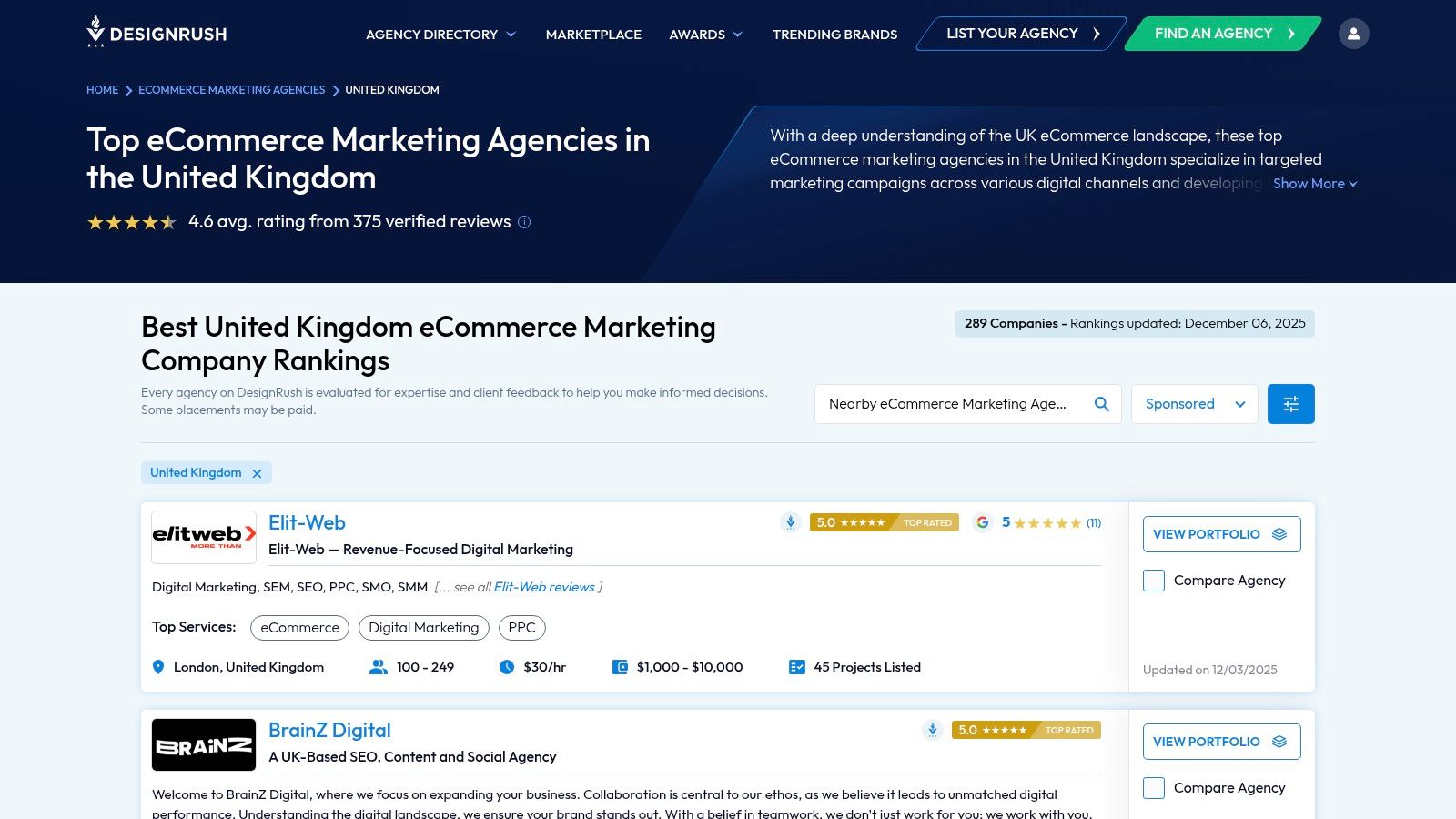
Task: Click the Find an Agency button
Action: coord(1222,34)
